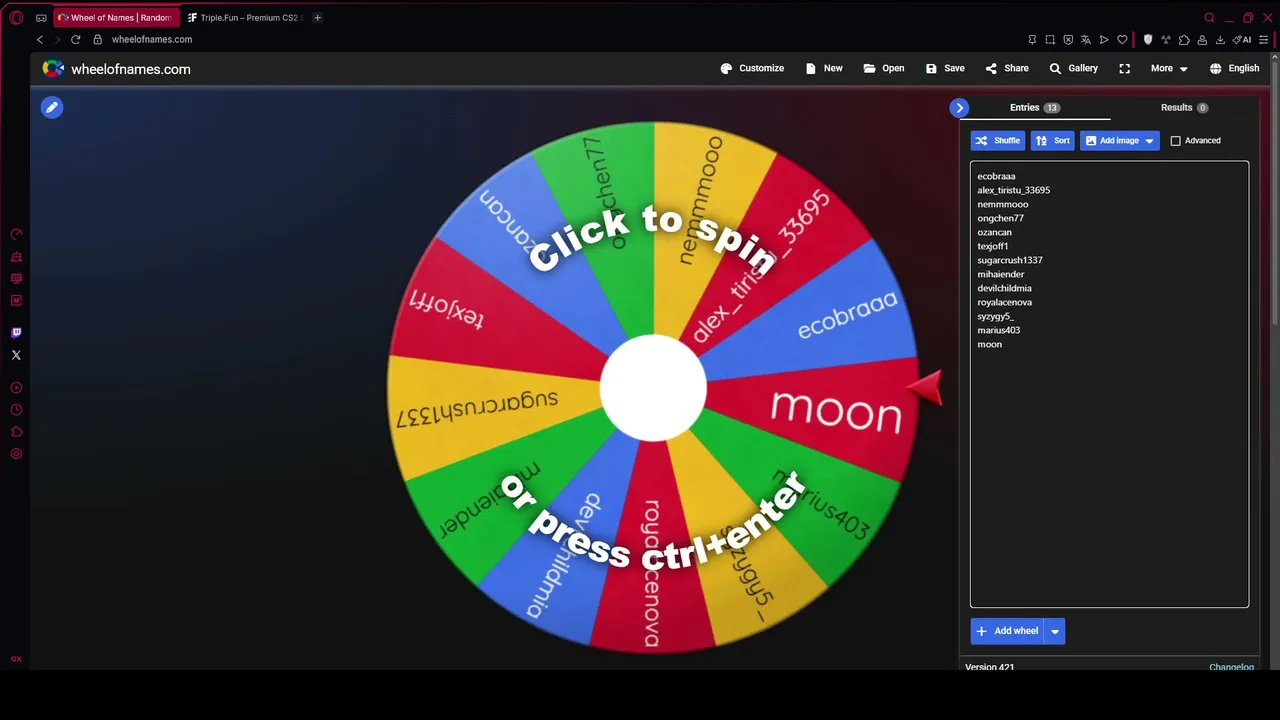The image size is (1280, 720).
Task: Expand the Add image dropdown arrow
Action: [1149, 140]
